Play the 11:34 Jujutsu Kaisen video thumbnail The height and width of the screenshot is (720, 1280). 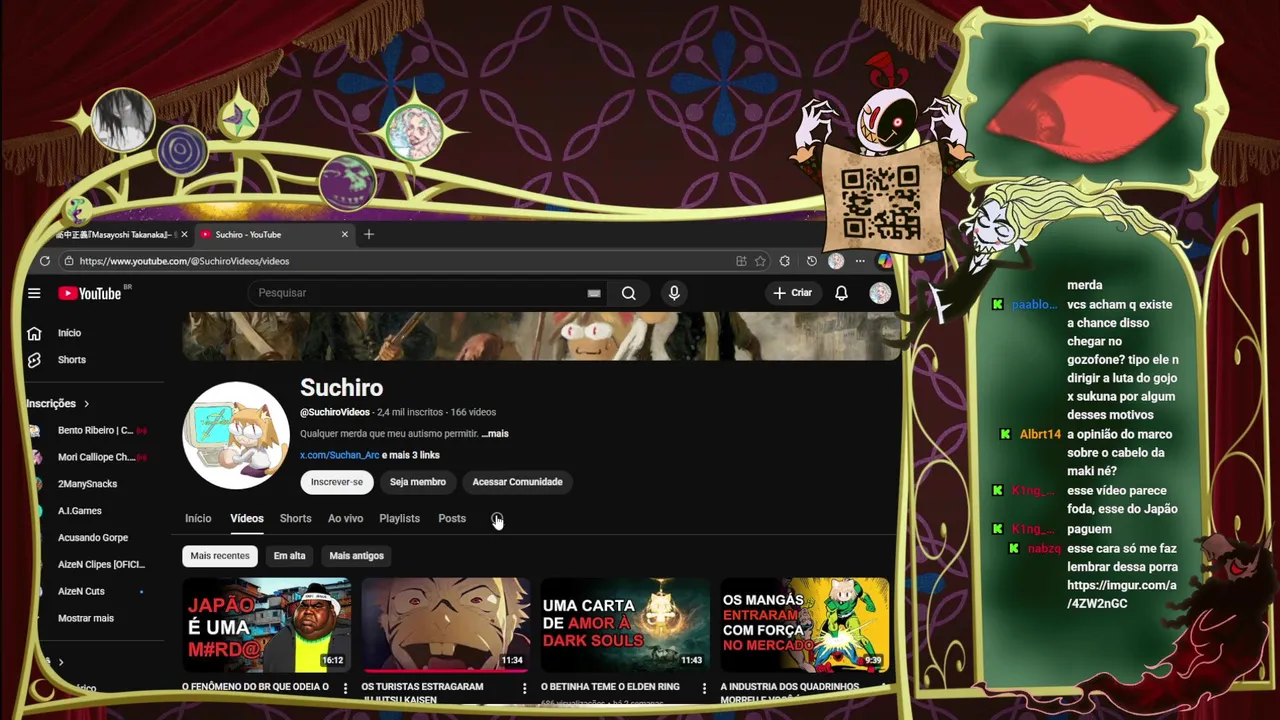tap(446, 625)
